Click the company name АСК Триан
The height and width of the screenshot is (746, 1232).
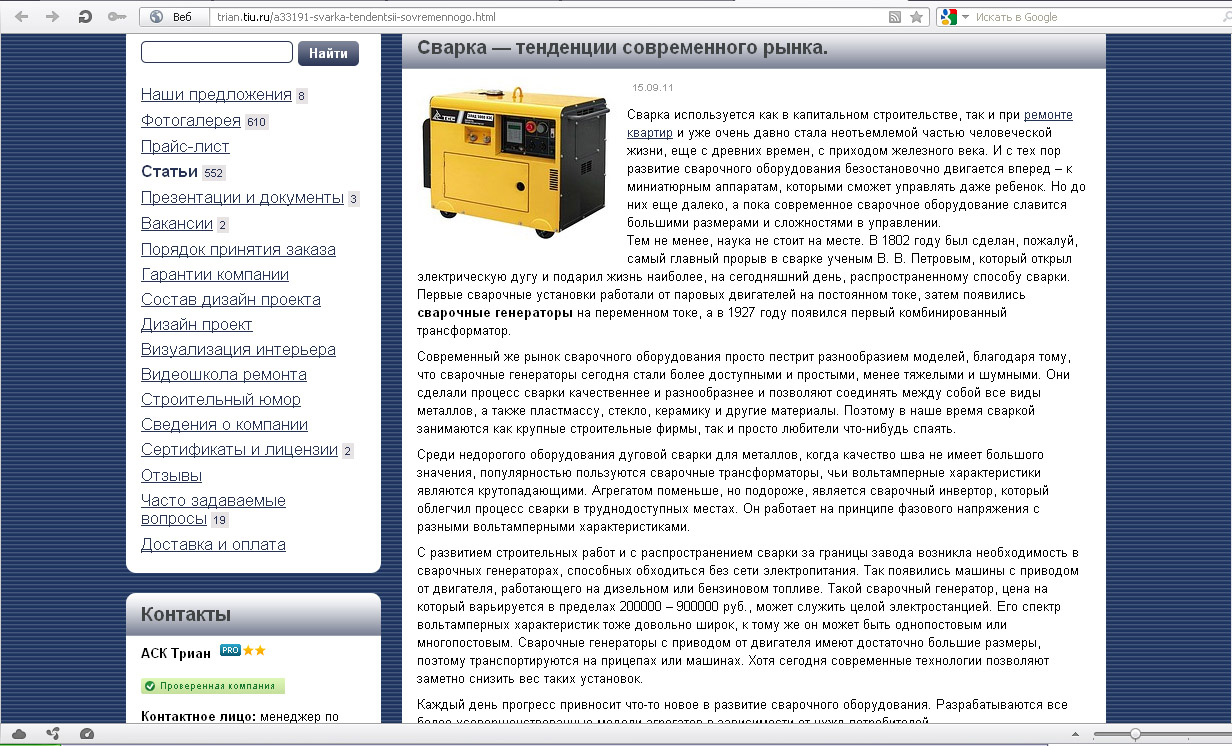tap(176, 653)
